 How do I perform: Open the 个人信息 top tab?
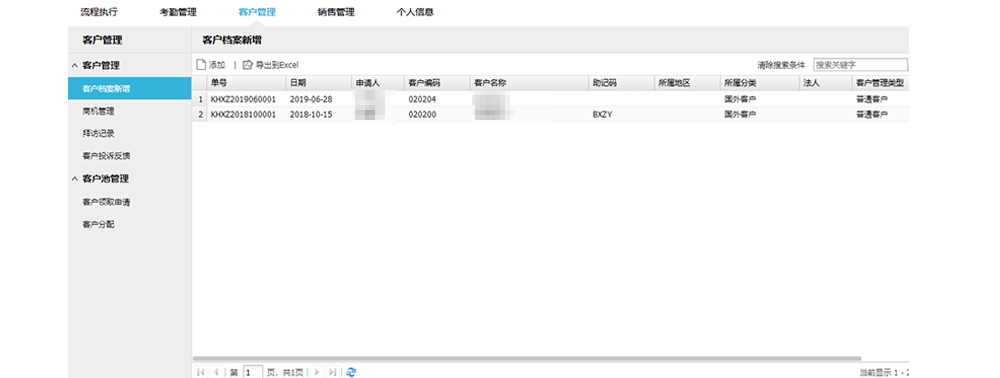point(415,12)
